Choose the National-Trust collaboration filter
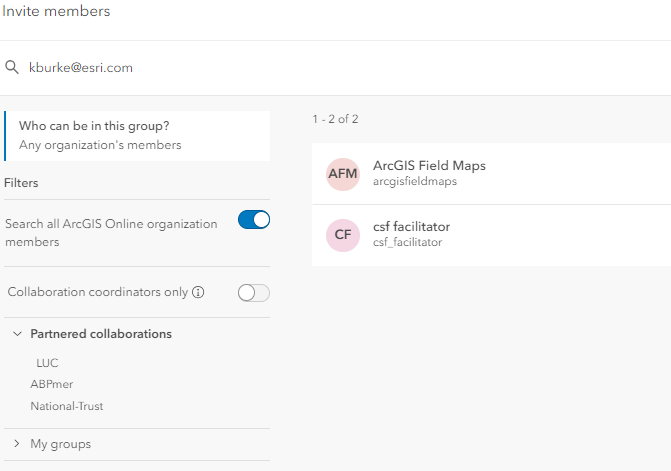This screenshot has height=471, width=671. (x=67, y=406)
